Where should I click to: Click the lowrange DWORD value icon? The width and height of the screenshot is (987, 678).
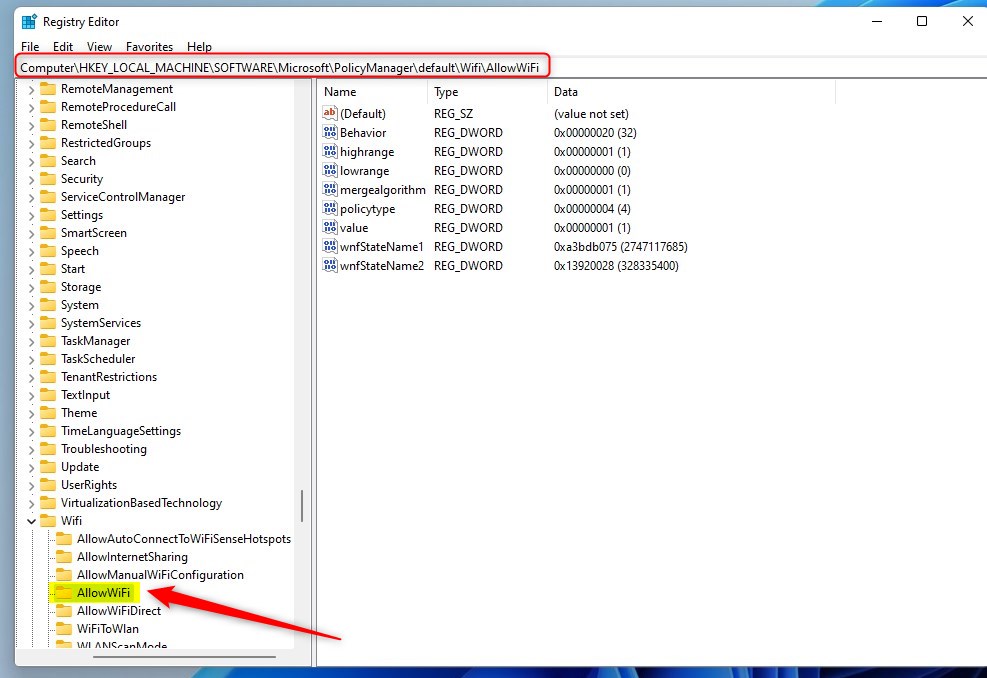(330, 170)
